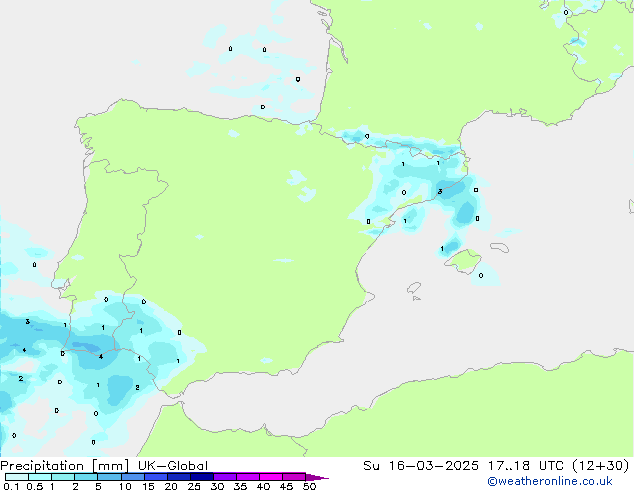Click the Menorca island outline
The width and height of the screenshot is (634, 490).
pyautogui.click(x=500, y=247)
